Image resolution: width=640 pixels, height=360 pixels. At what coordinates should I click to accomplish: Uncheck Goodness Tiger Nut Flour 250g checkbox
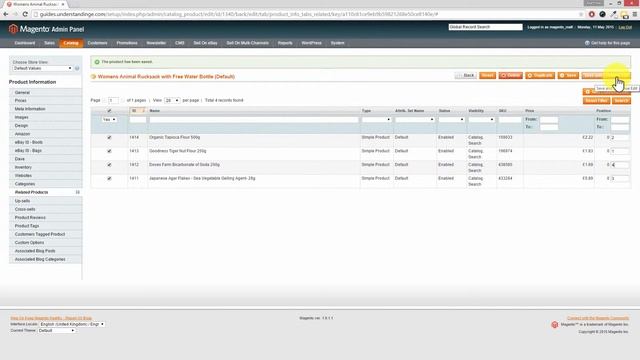(x=109, y=151)
